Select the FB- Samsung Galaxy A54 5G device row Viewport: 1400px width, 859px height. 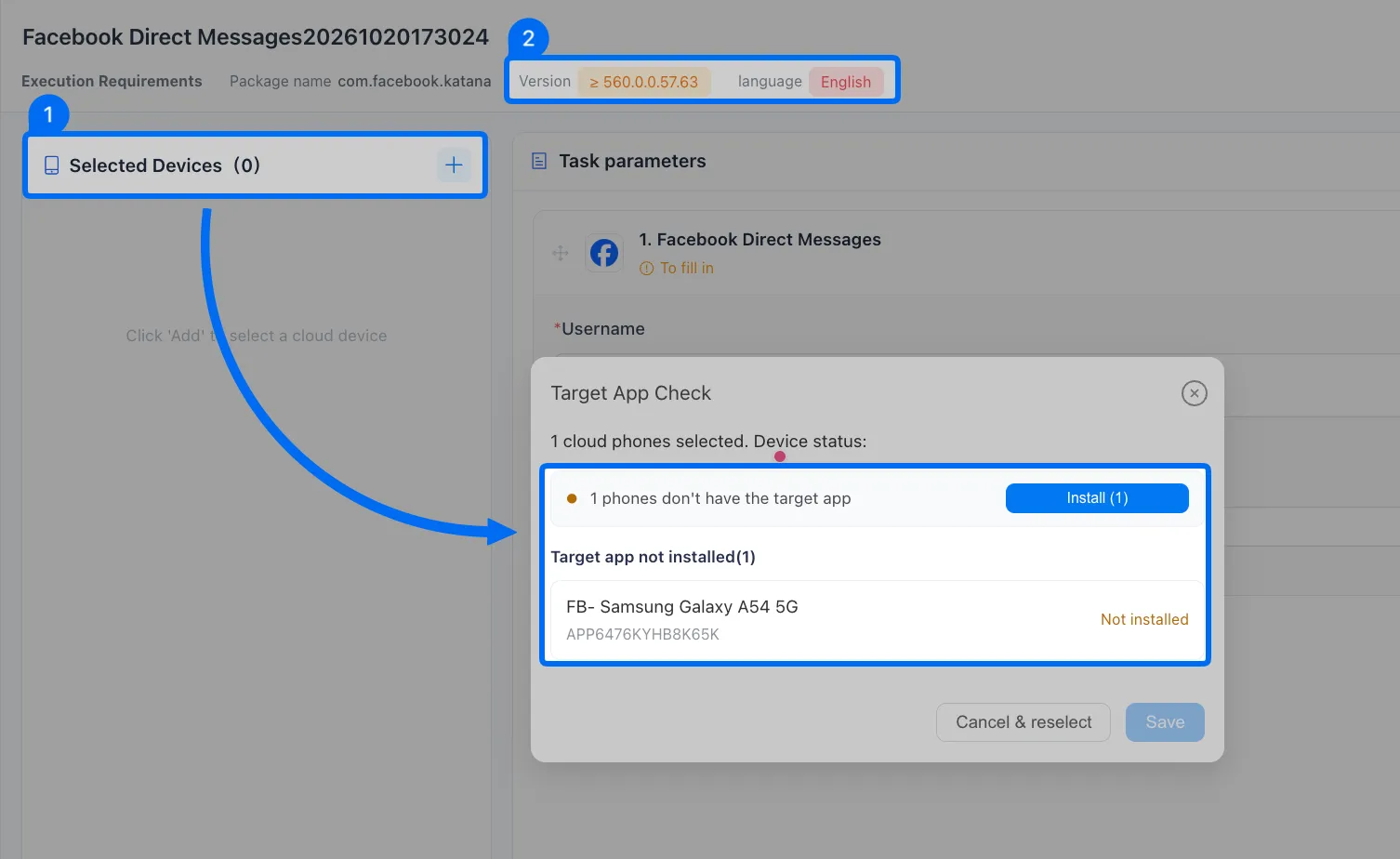pos(876,620)
